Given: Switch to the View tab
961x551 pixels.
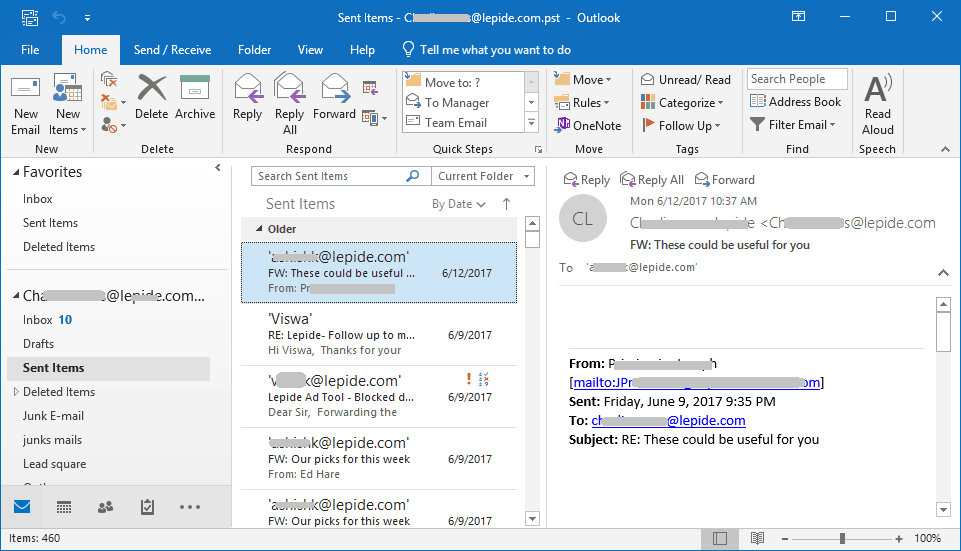Looking at the screenshot, I should [310, 50].
